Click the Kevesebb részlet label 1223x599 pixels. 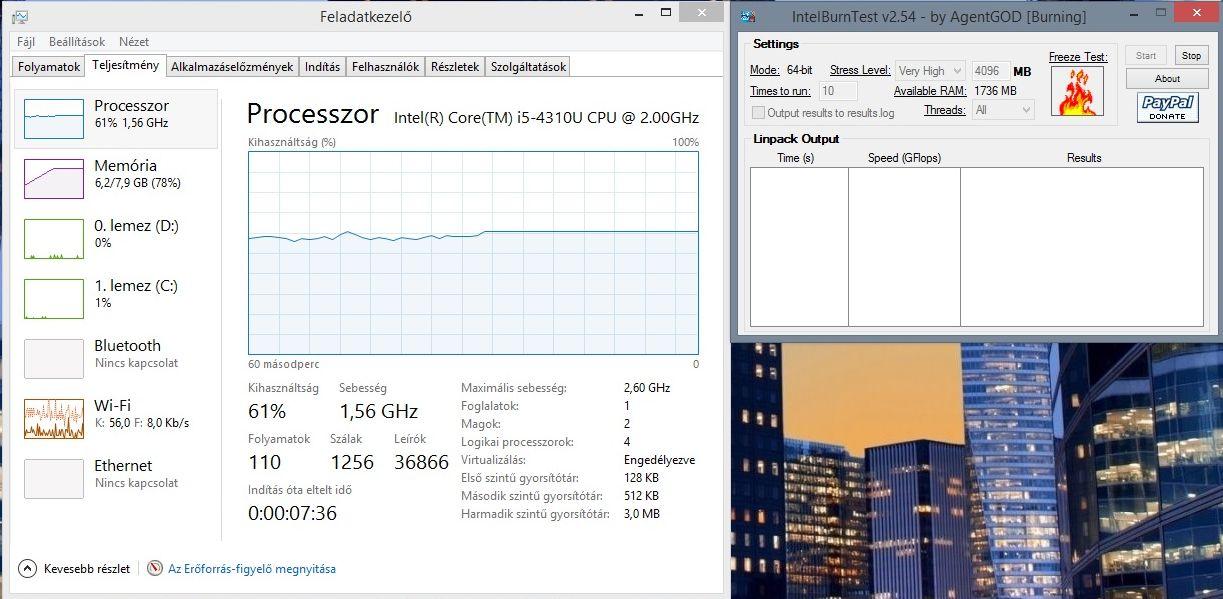pos(87,569)
